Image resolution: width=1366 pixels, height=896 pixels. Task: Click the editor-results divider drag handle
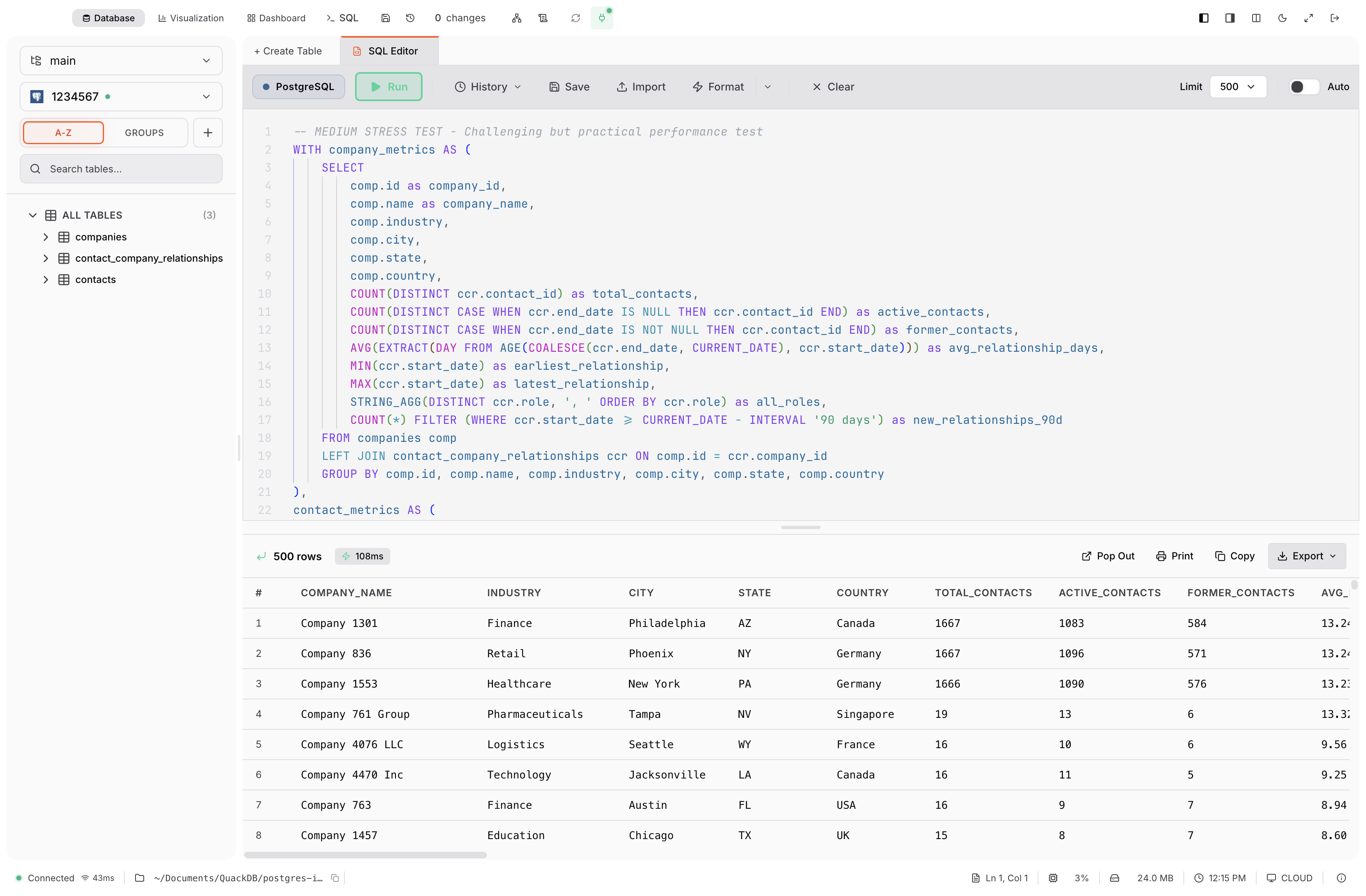(x=800, y=527)
